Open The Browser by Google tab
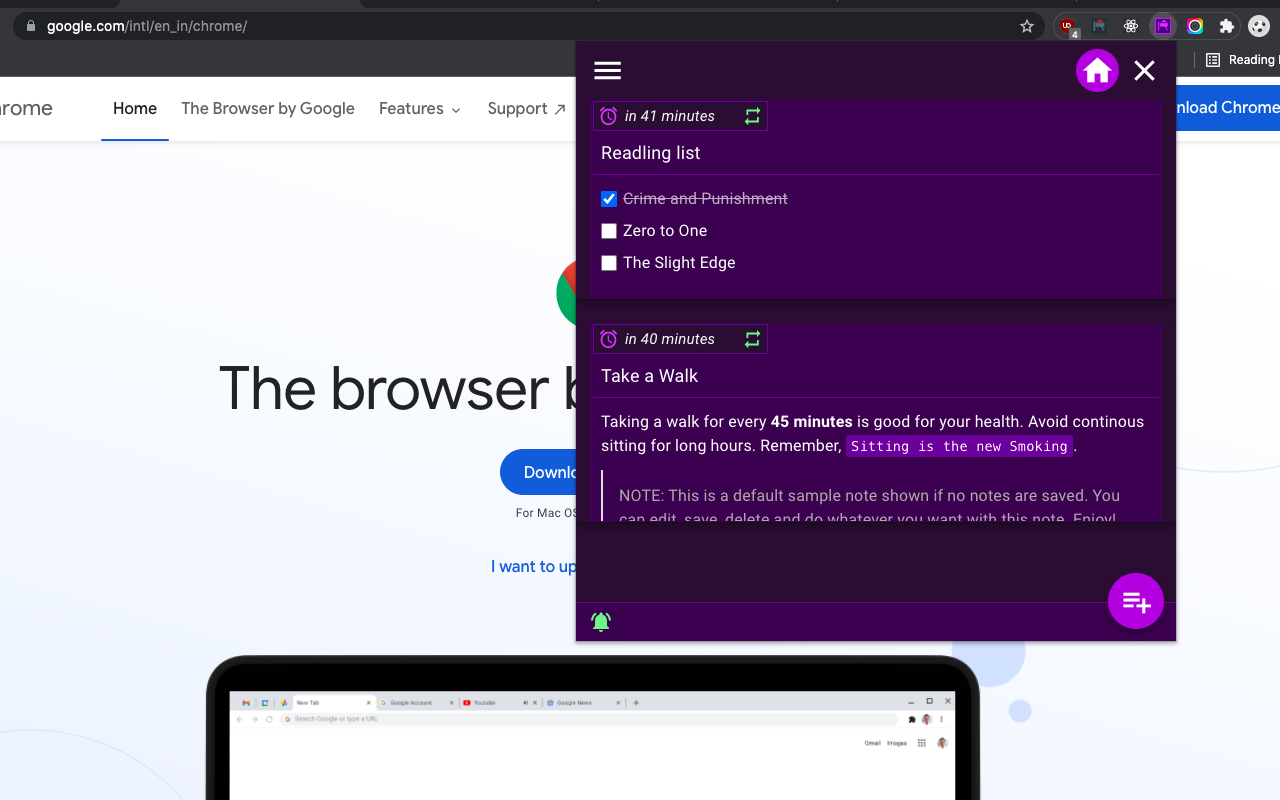This screenshot has height=800, width=1280. 268,109
